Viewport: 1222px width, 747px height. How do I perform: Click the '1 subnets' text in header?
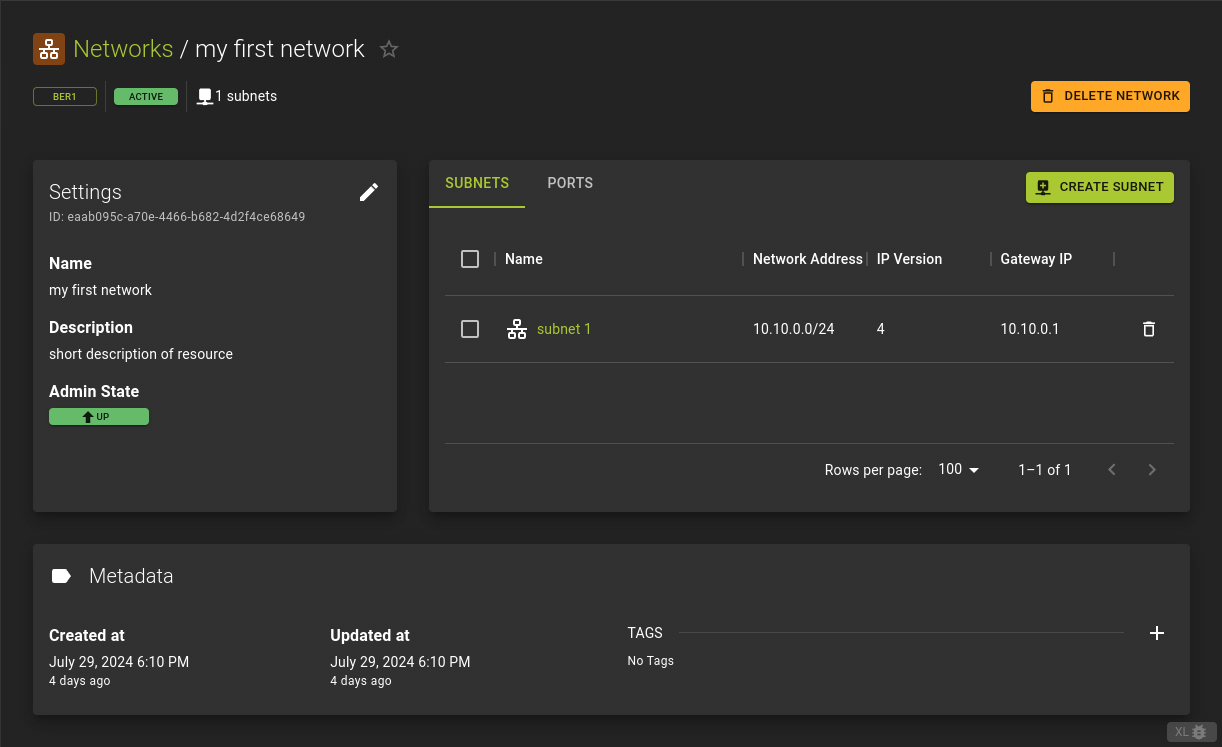[x=246, y=97]
